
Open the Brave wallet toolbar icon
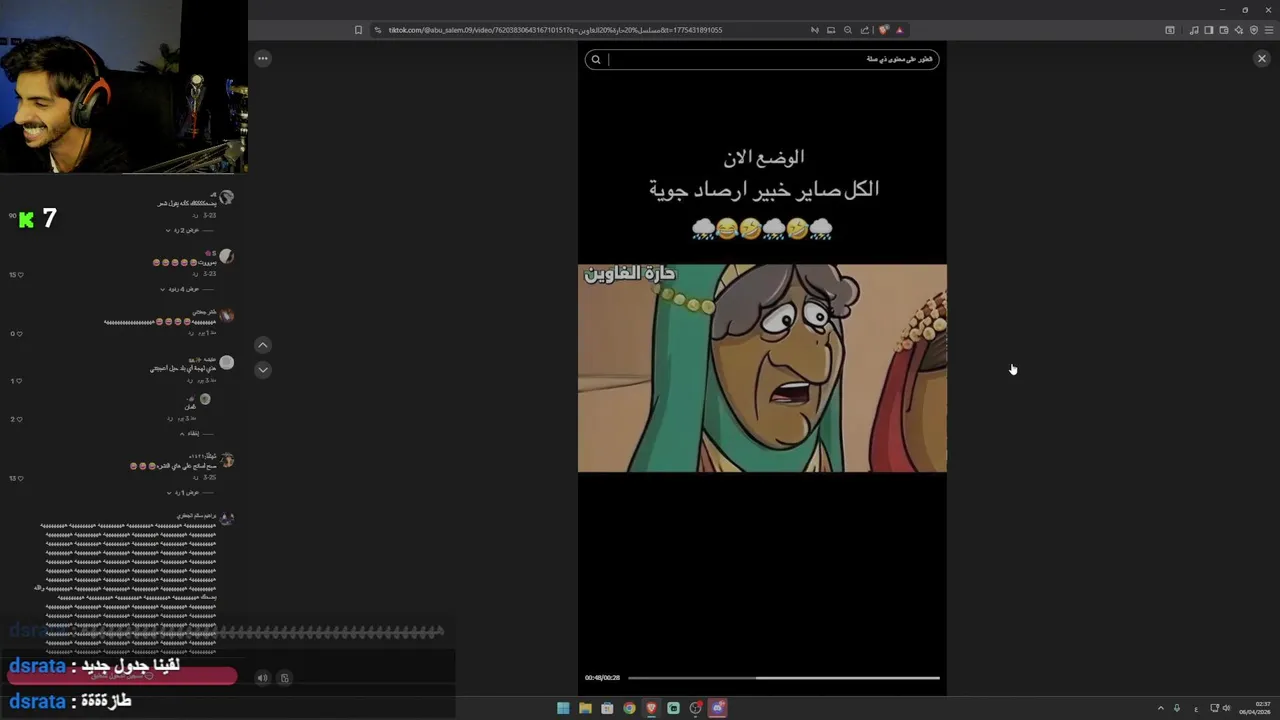click(1223, 30)
